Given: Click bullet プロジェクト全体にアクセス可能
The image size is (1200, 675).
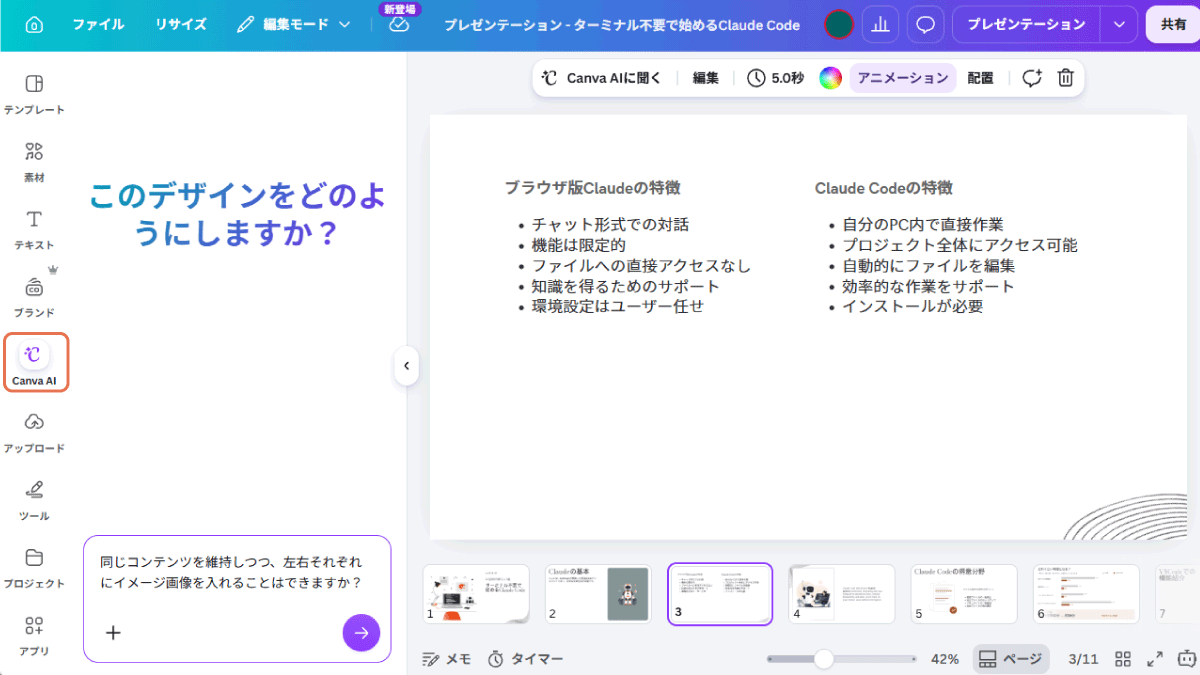Looking at the screenshot, I should (960, 245).
